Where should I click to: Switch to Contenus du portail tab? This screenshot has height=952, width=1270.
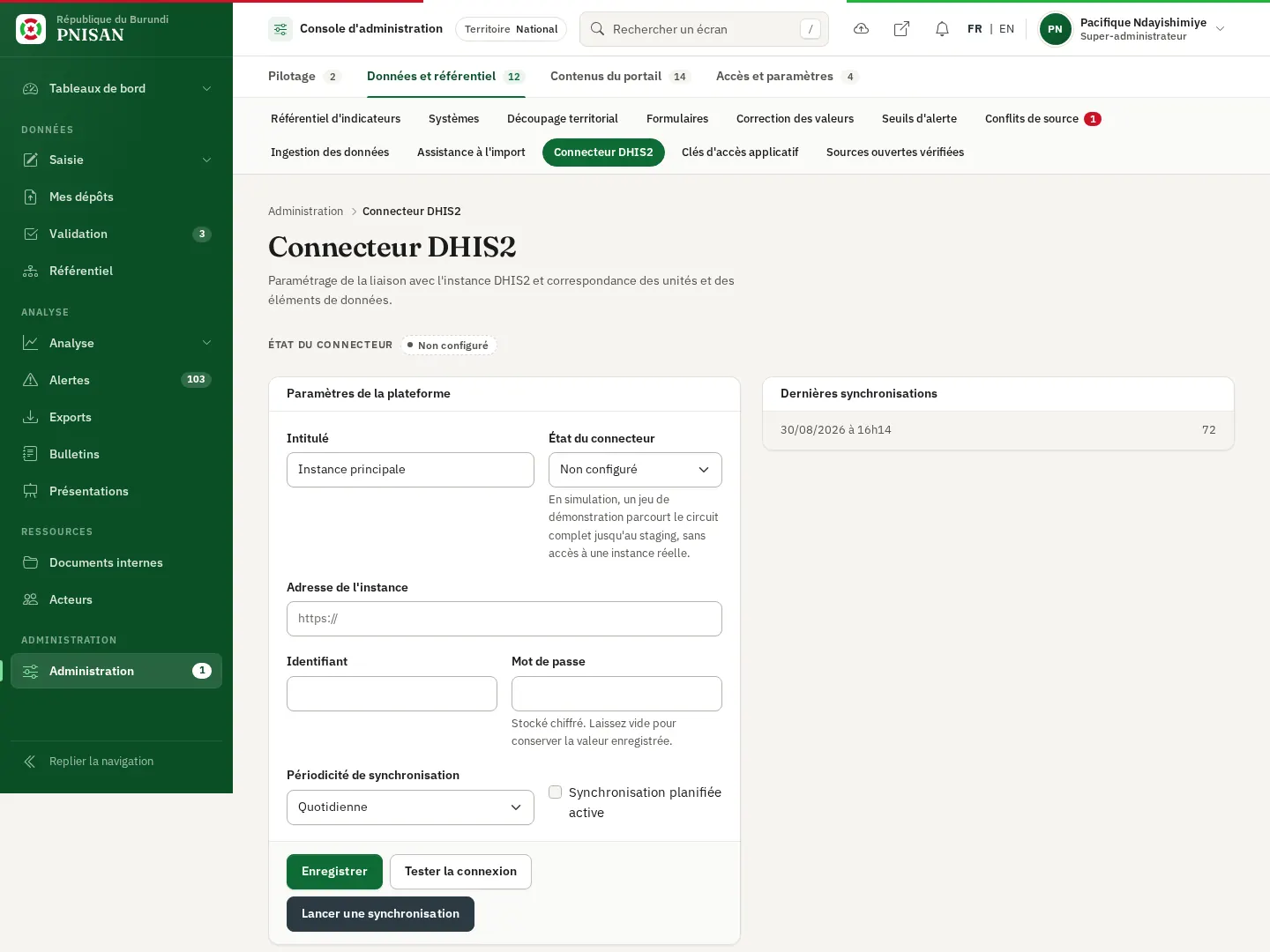click(x=620, y=77)
